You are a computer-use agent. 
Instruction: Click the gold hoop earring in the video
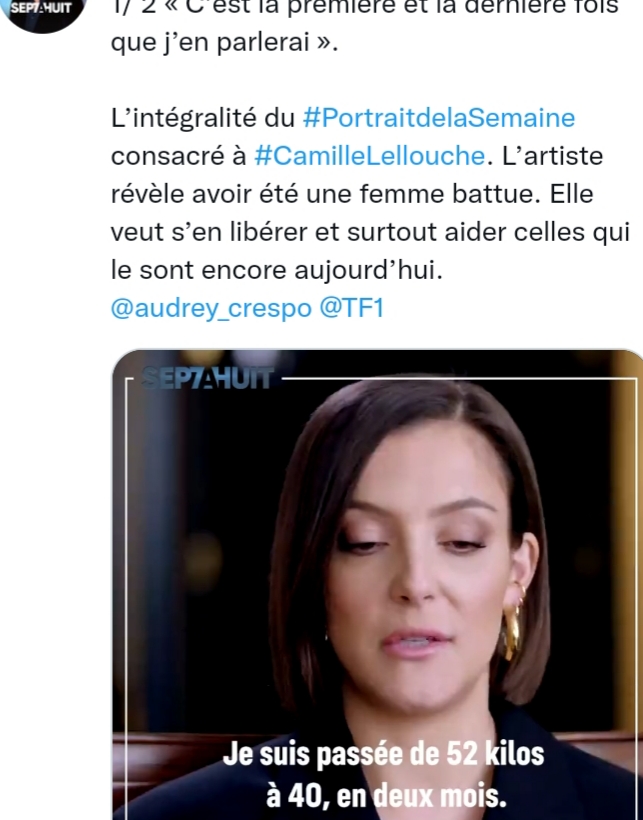coord(513,621)
